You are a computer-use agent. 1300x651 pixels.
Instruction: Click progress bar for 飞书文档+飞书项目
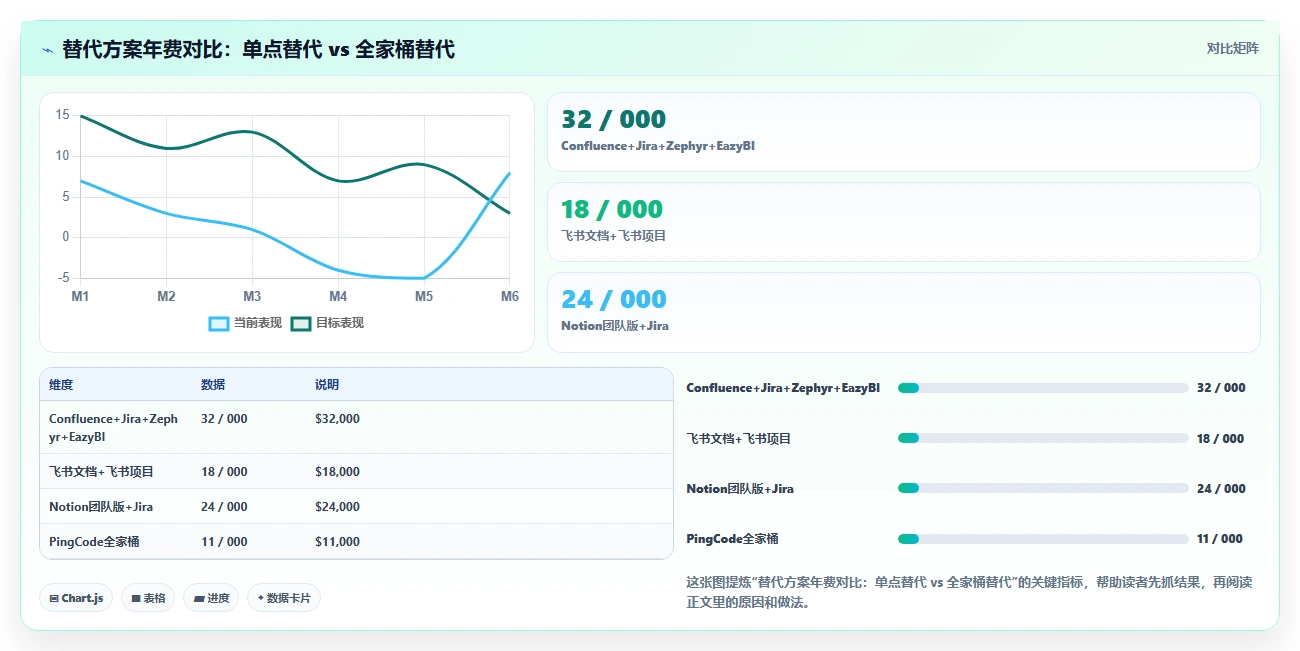click(x=1043, y=438)
